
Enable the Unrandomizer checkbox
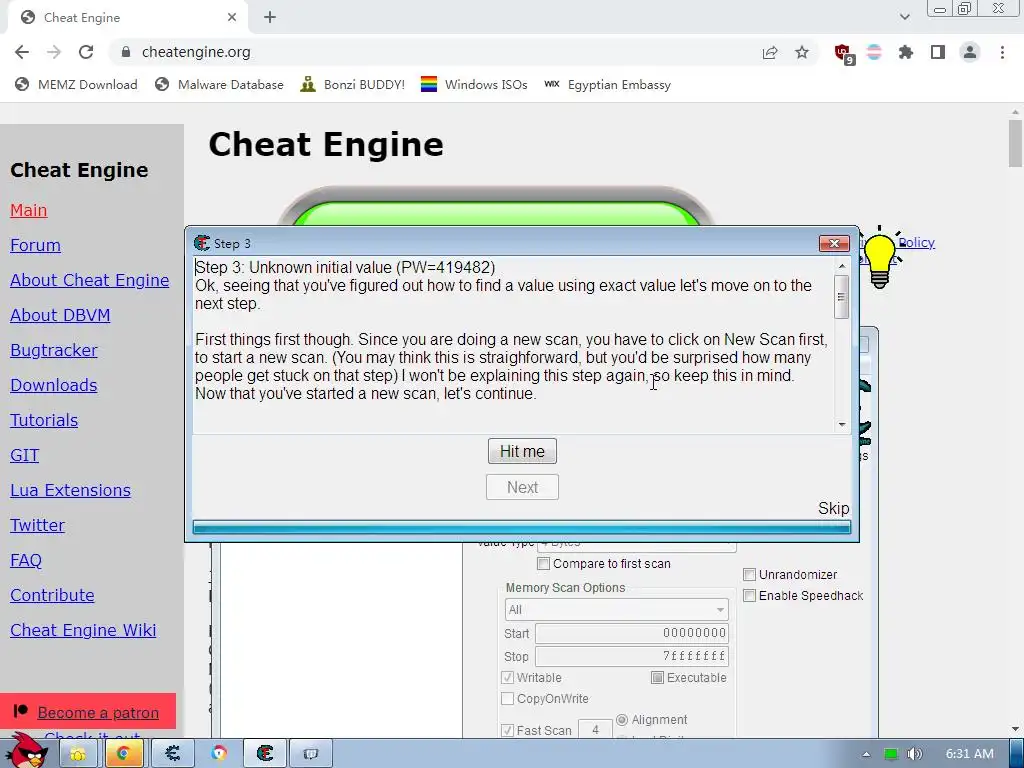point(749,575)
